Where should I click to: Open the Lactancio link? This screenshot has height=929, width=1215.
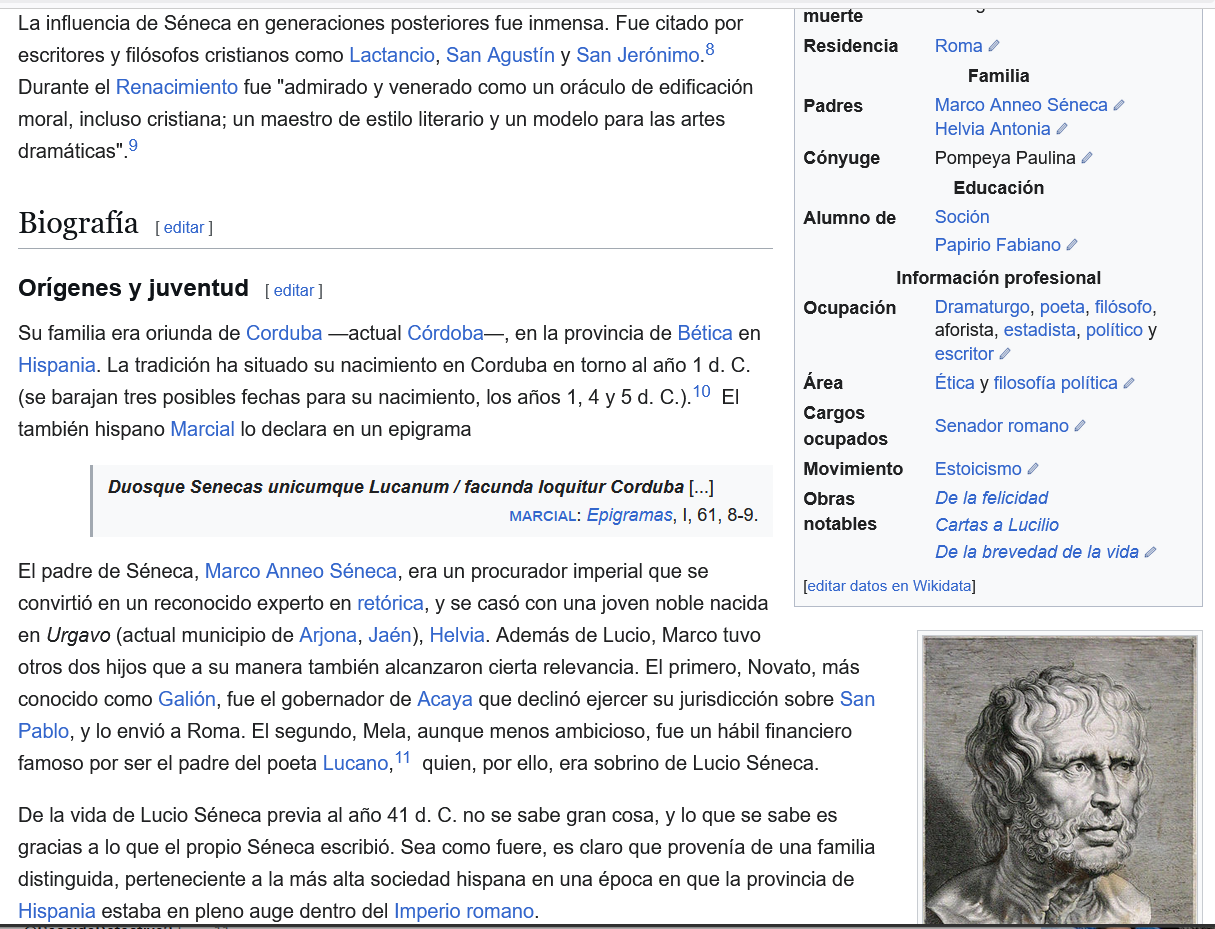tap(392, 55)
